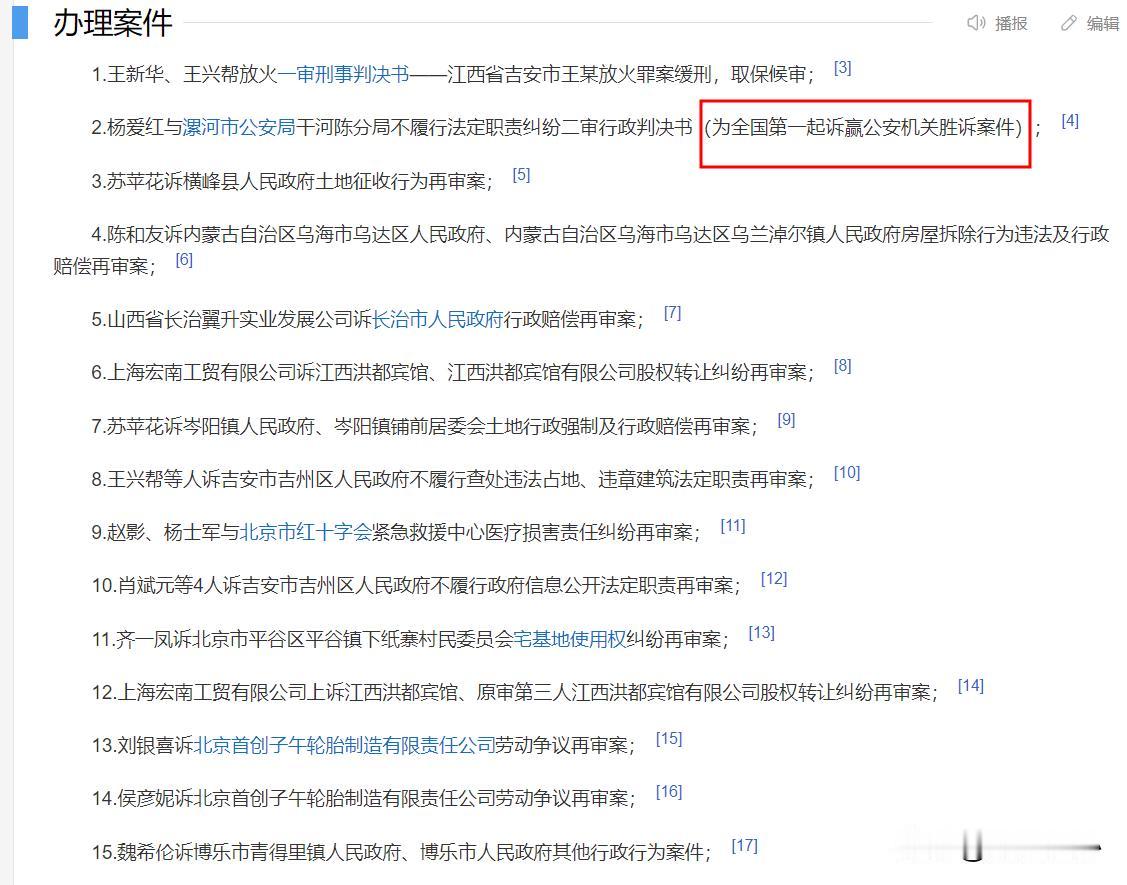Click reference footnote [5]
This screenshot has height=885, width=1127.
coord(521,175)
